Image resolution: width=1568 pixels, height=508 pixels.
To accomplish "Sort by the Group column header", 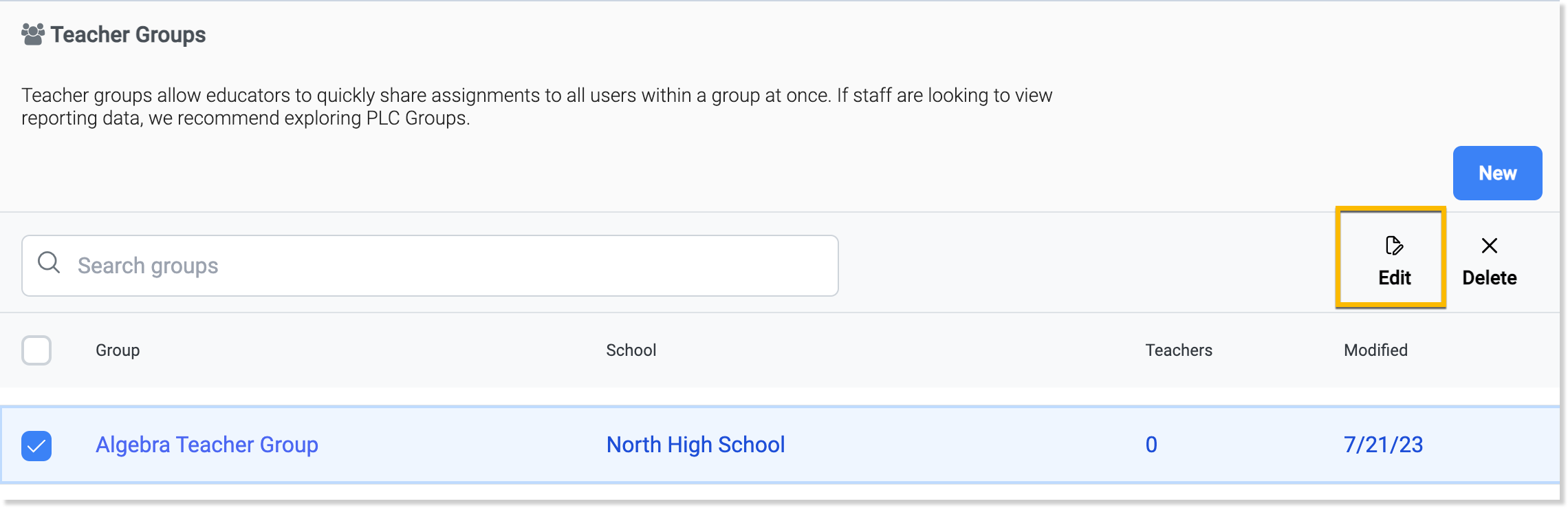I will click(x=118, y=350).
